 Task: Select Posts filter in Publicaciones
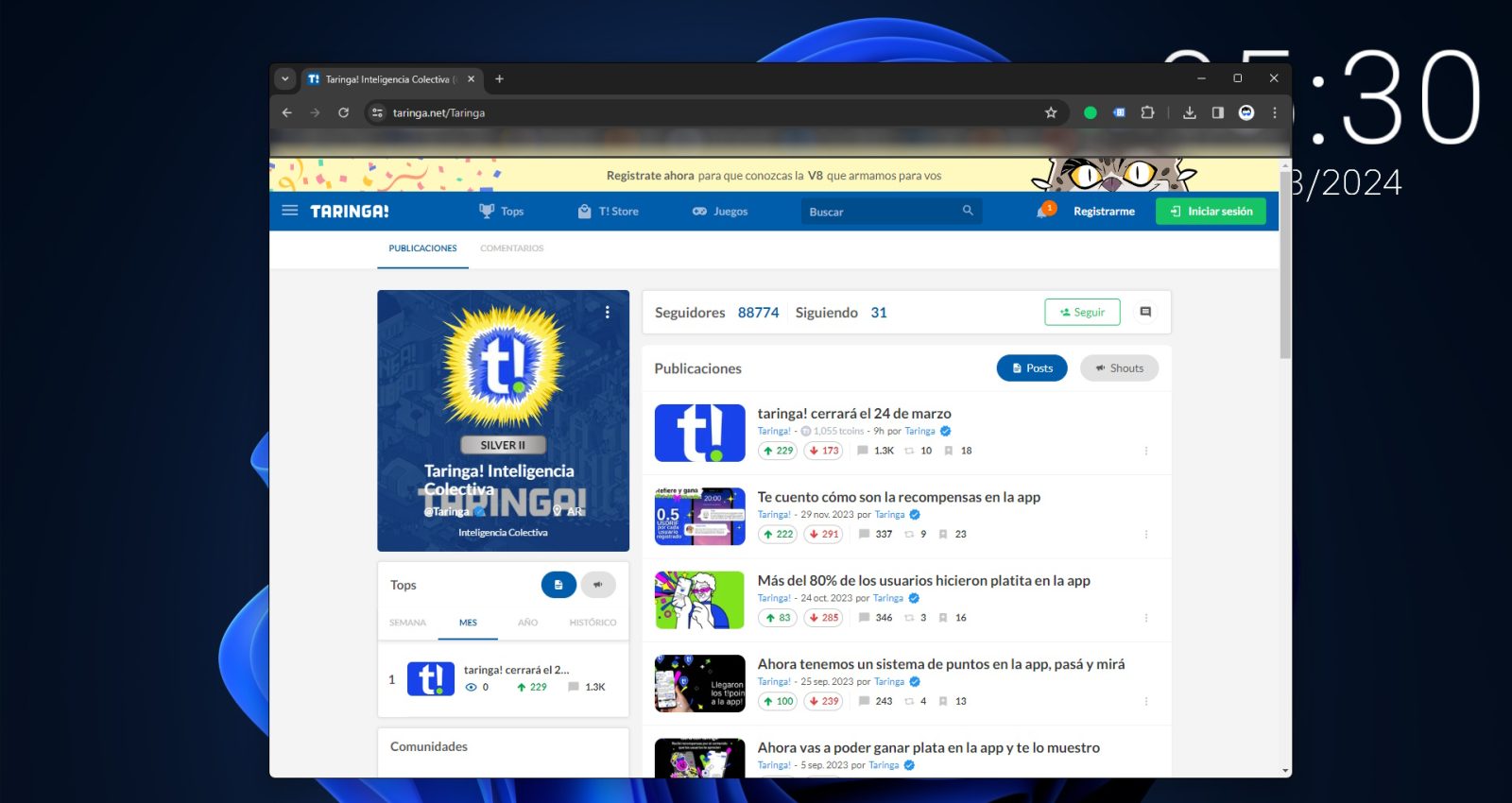(x=1032, y=368)
